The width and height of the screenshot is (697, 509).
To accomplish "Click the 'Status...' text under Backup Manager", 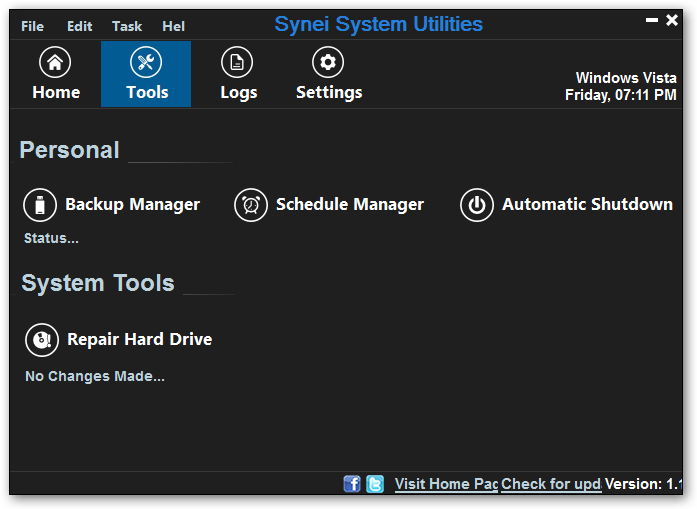I will click(x=51, y=238).
